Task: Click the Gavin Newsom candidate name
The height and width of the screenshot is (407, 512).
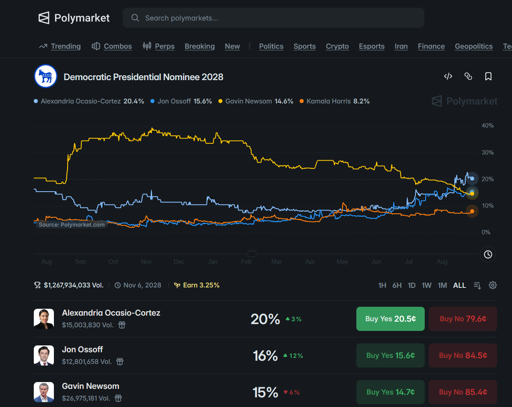Action: point(90,386)
